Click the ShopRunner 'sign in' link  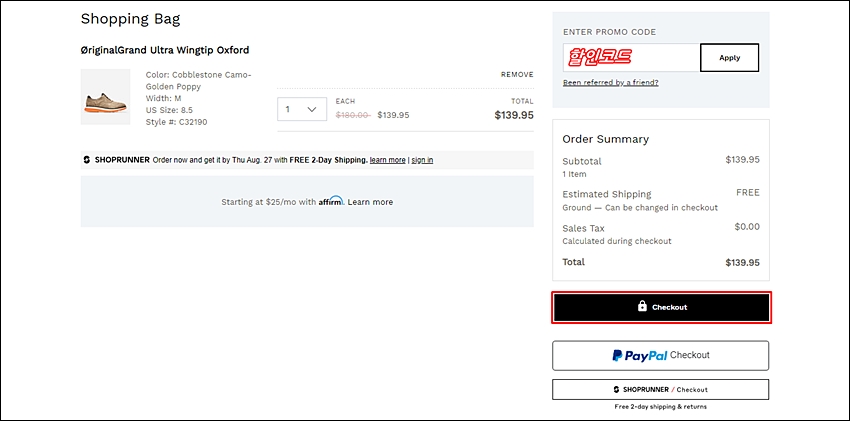(x=422, y=160)
